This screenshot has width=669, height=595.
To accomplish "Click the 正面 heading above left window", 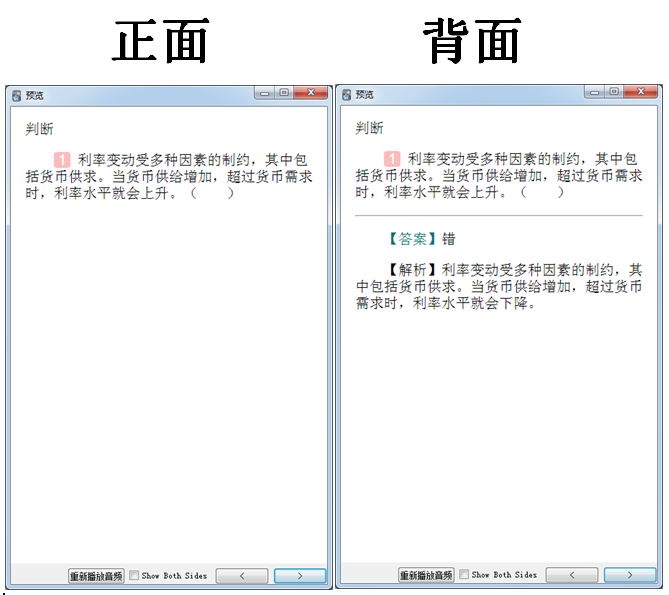I will [160, 41].
